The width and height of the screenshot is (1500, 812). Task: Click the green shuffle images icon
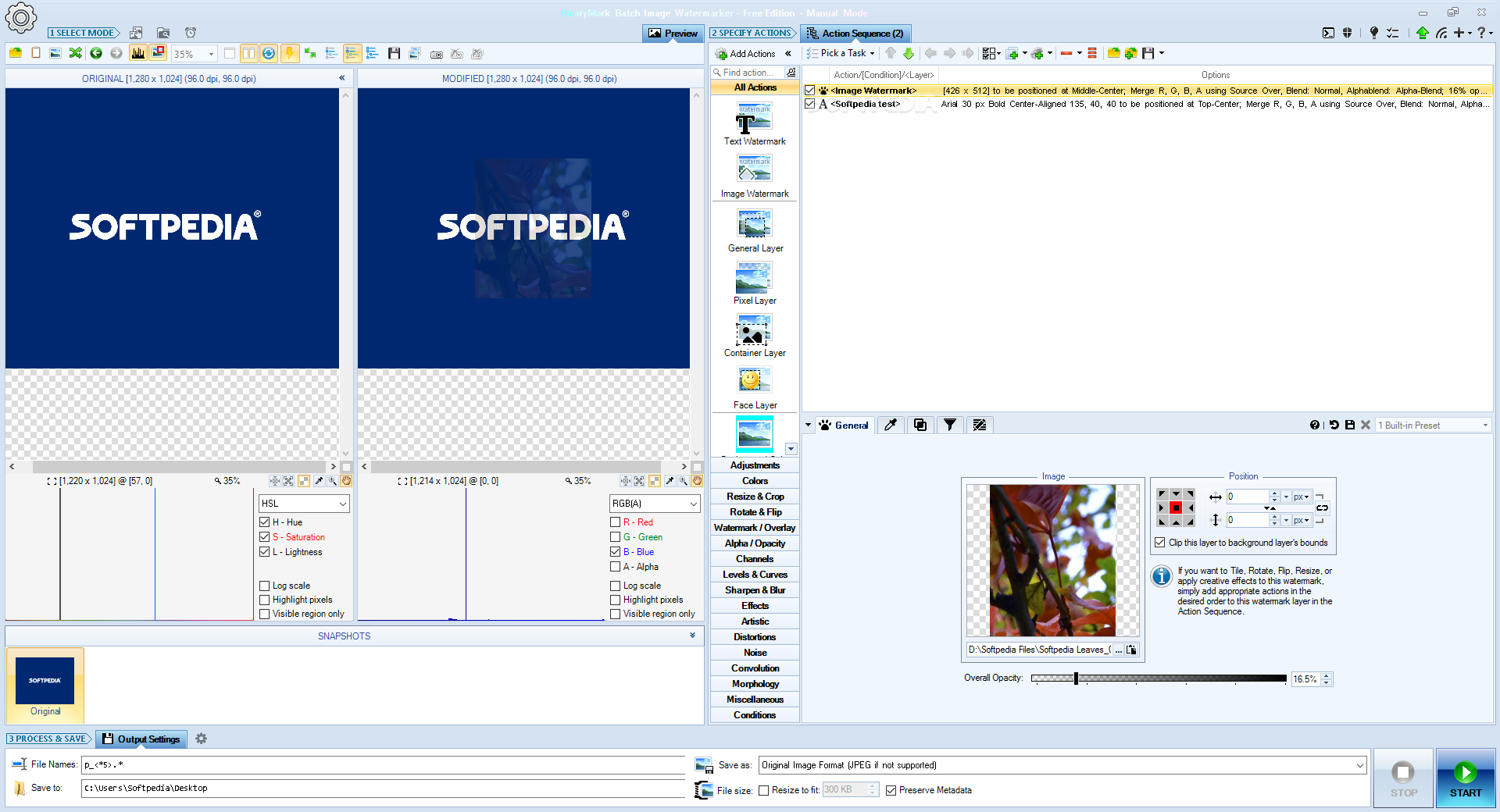[75, 53]
